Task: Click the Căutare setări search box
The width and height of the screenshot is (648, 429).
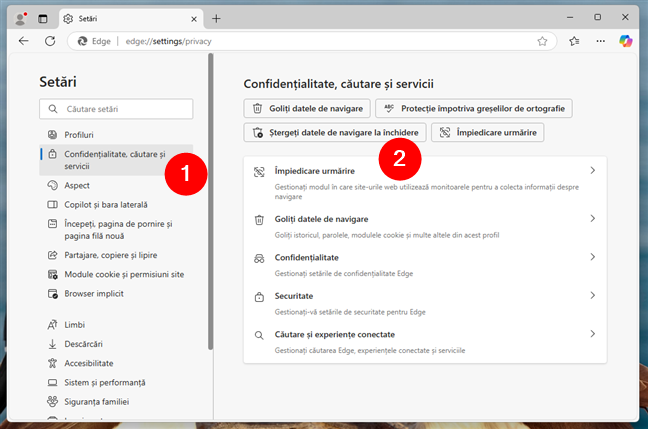Action: (116, 109)
